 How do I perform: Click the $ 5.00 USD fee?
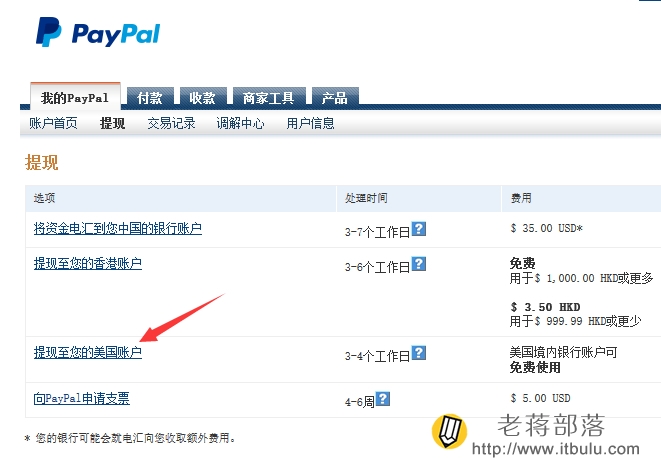click(x=540, y=398)
